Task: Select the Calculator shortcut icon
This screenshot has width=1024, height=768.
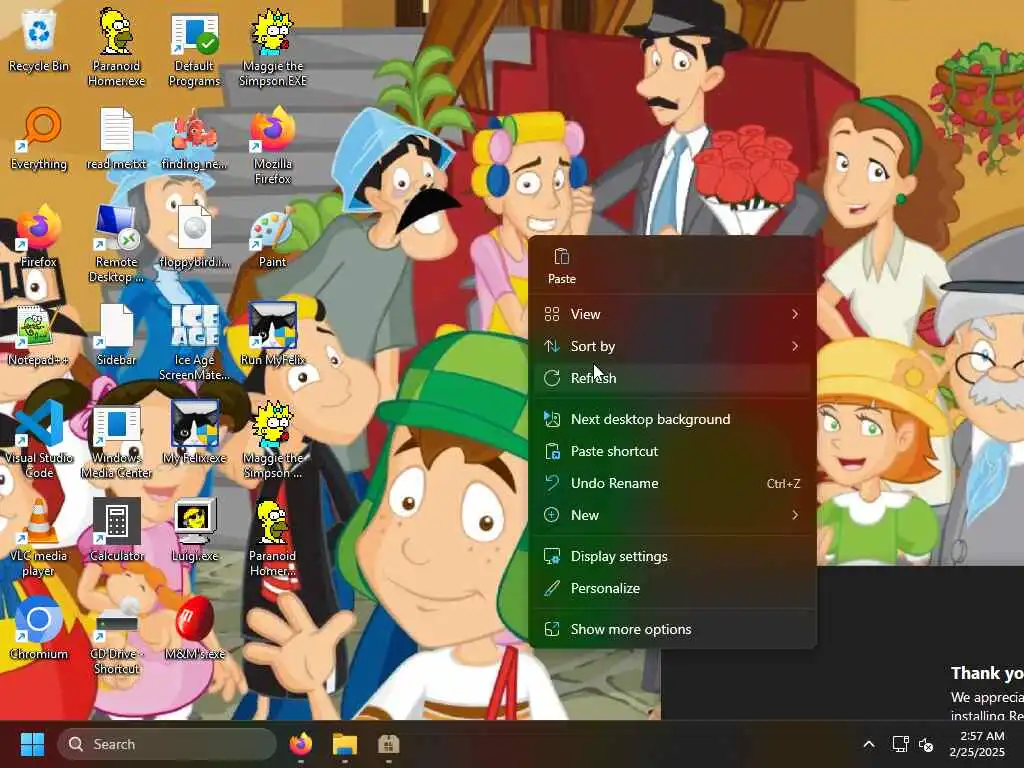Action: click(x=116, y=530)
